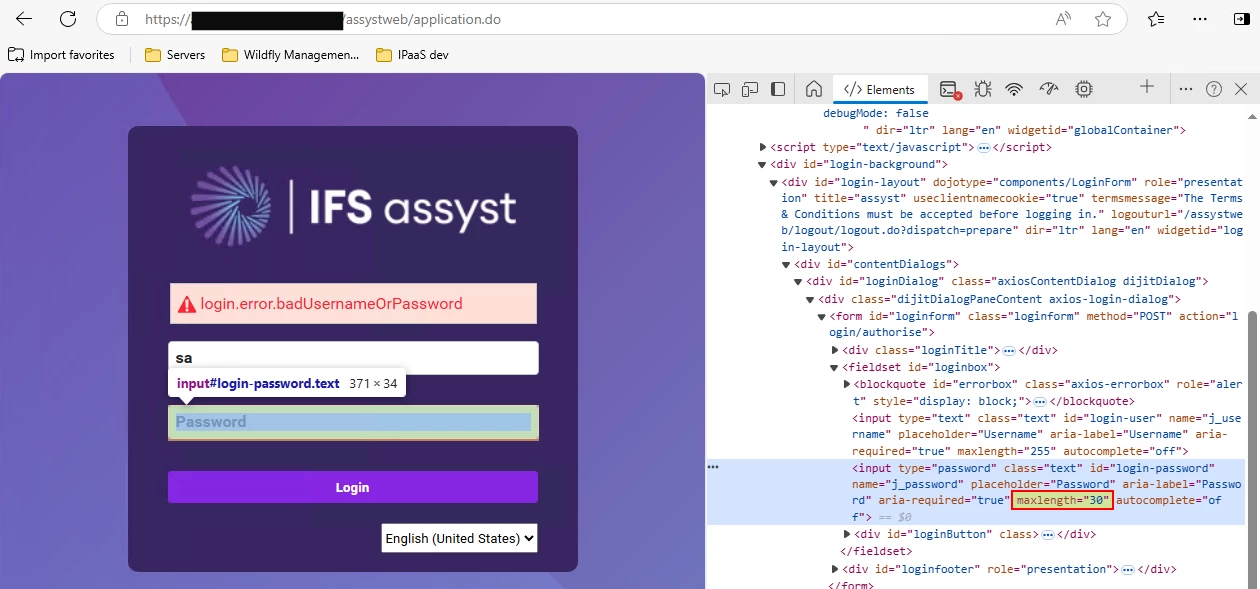Open the Network tool wifi icon
Image resolution: width=1260 pixels, height=589 pixels.
(1014, 89)
